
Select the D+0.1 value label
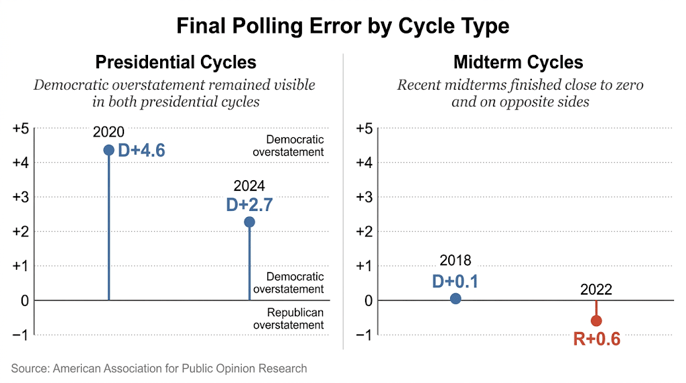click(455, 281)
